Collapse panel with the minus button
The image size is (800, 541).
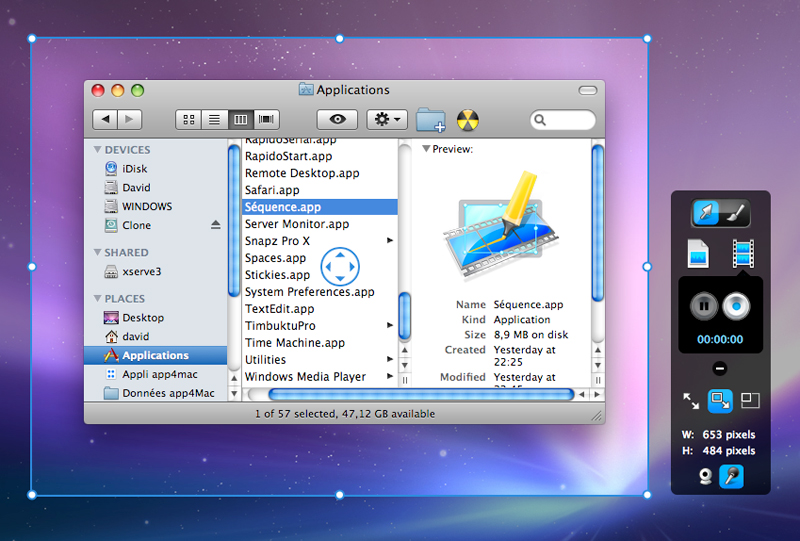(720, 368)
